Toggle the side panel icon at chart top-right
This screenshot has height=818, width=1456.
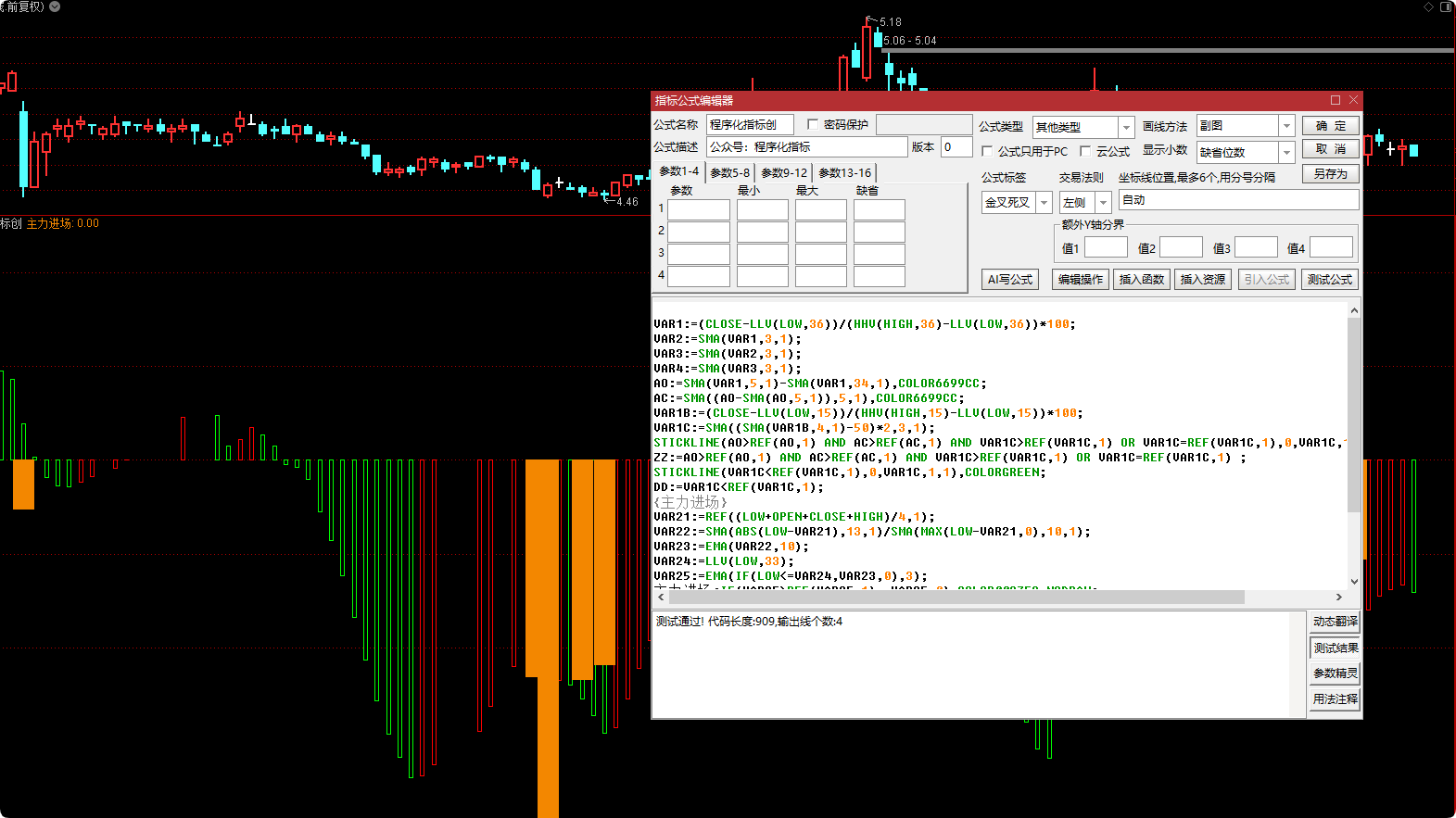pos(1446,6)
